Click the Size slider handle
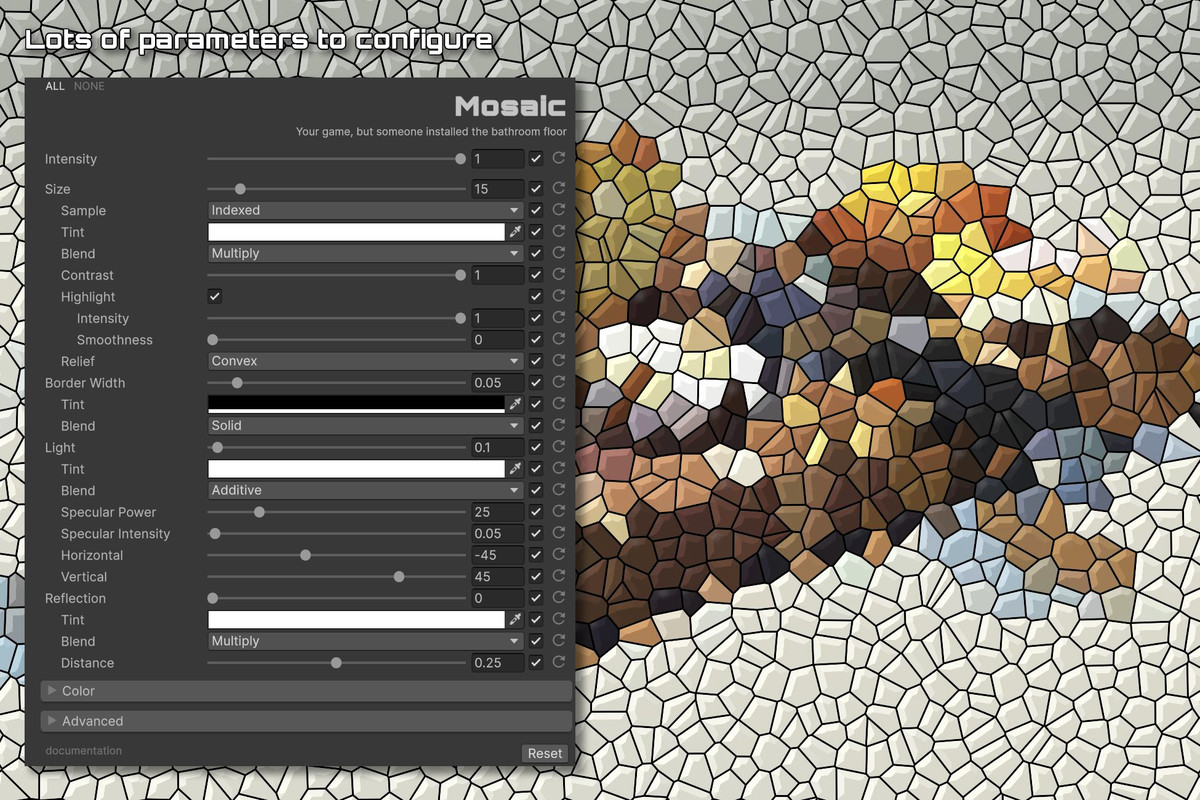The image size is (1200, 800). [x=240, y=188]
